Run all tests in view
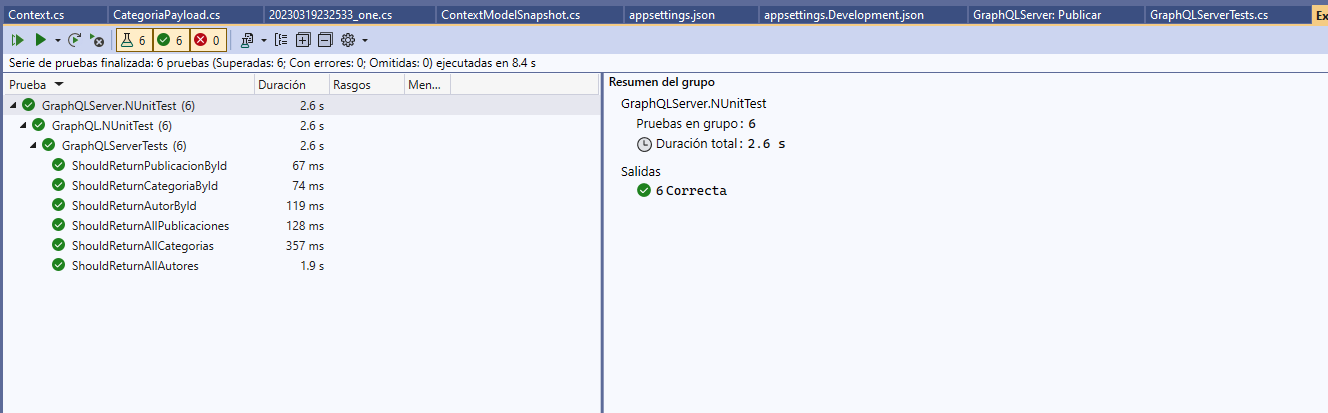The image size is (1328, 413). tap(18, 40)
